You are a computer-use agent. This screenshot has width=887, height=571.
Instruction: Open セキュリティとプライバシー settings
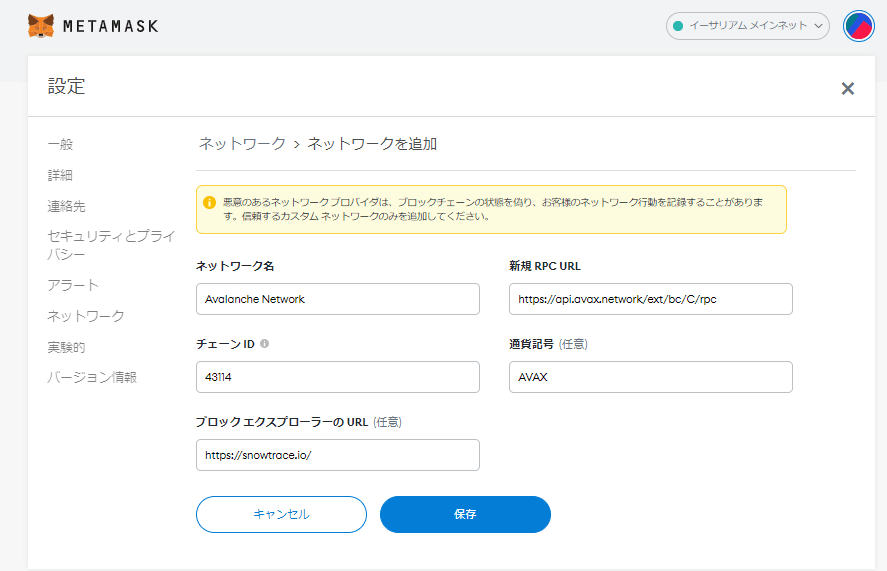[x=111, y=245]
